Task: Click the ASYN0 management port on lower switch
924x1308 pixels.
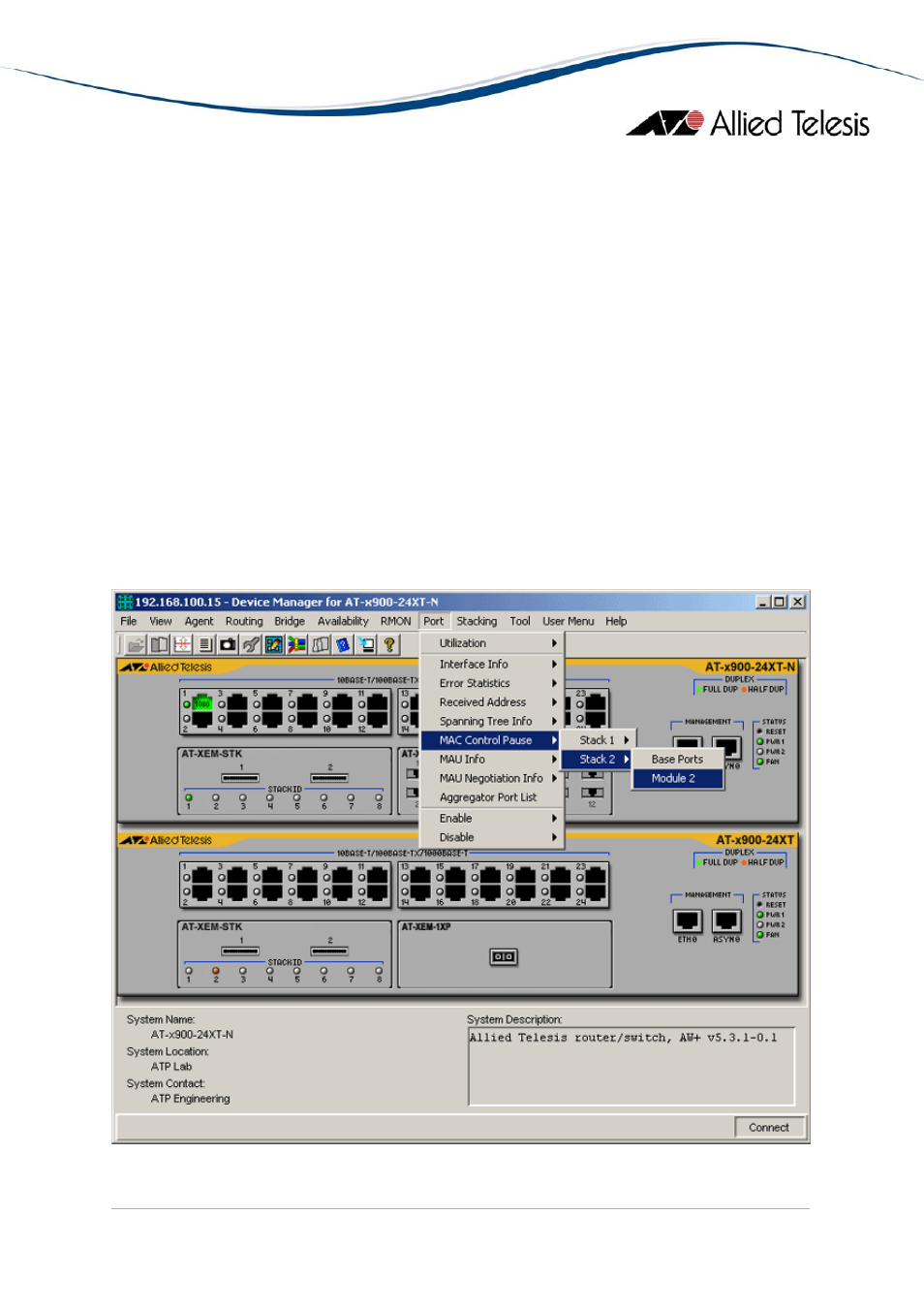Action: click(726, 920)
